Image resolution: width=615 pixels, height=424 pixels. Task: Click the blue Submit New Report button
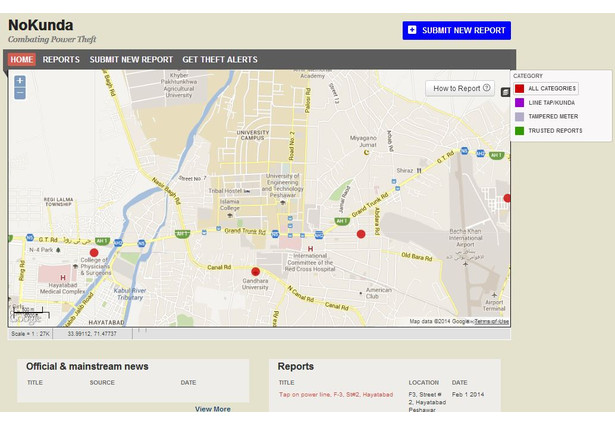pos(457,31)
